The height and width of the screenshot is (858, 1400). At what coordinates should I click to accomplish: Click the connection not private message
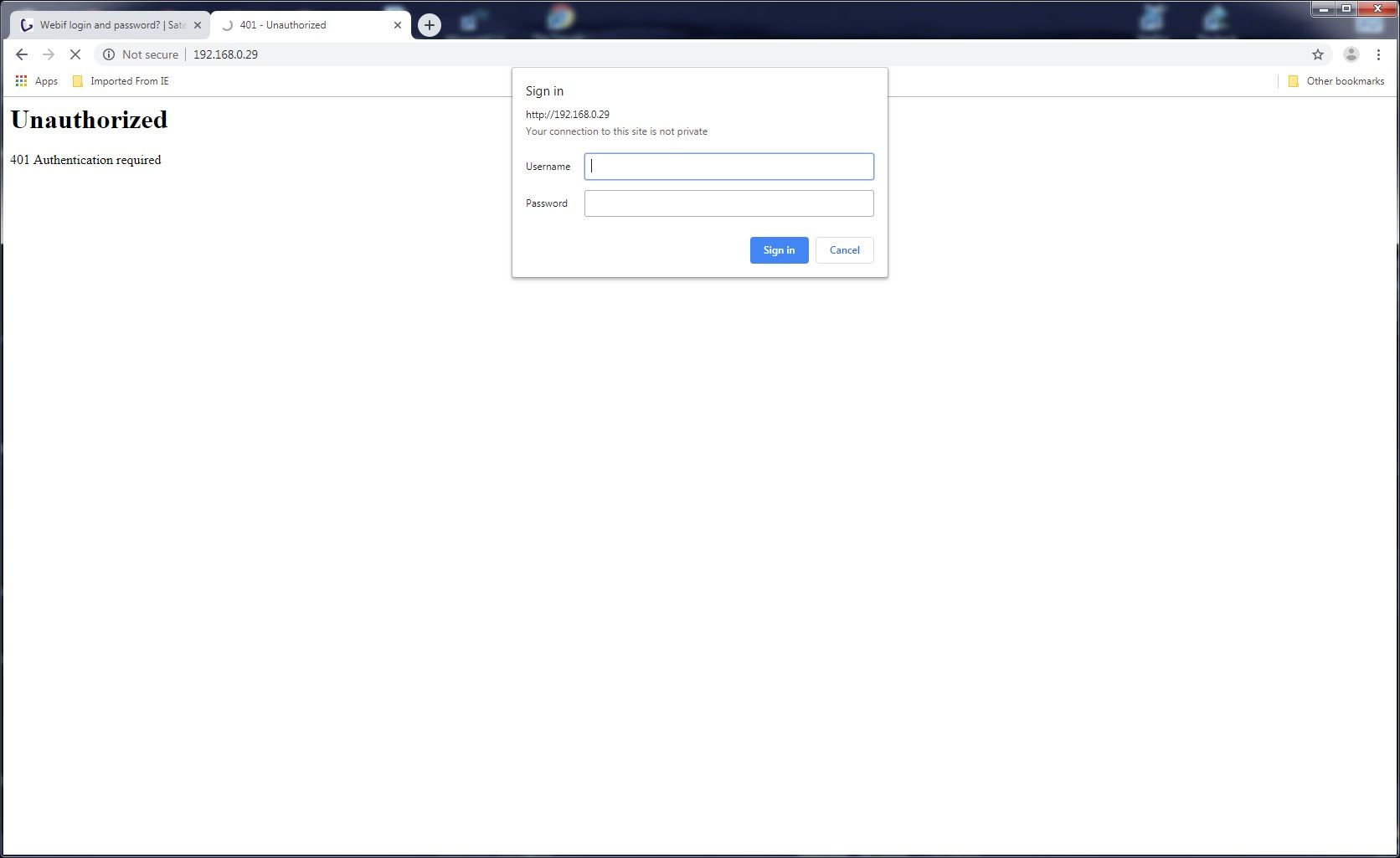click(x=616, y=131)
